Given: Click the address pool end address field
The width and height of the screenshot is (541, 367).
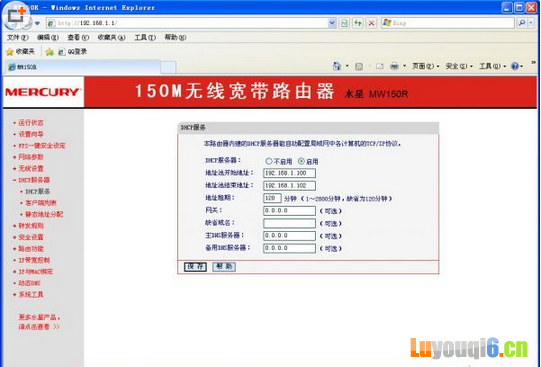Looking at the screenshot, I should (289, 185).
